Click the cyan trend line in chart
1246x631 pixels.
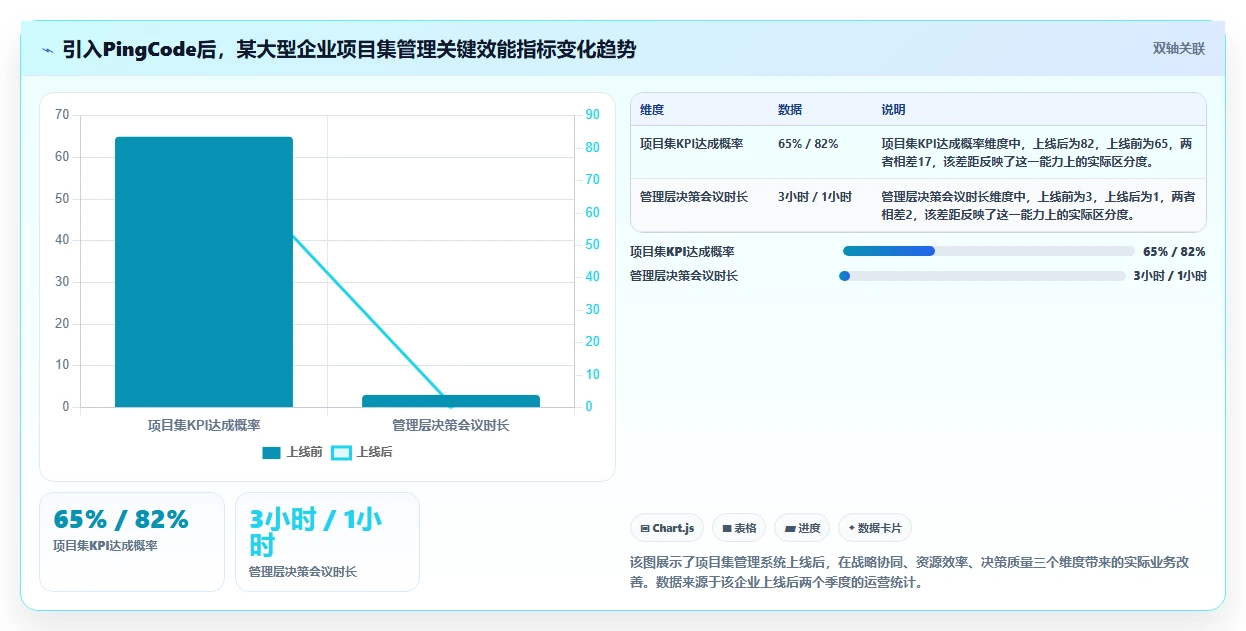pyautogui.click(x=370, y=317)
